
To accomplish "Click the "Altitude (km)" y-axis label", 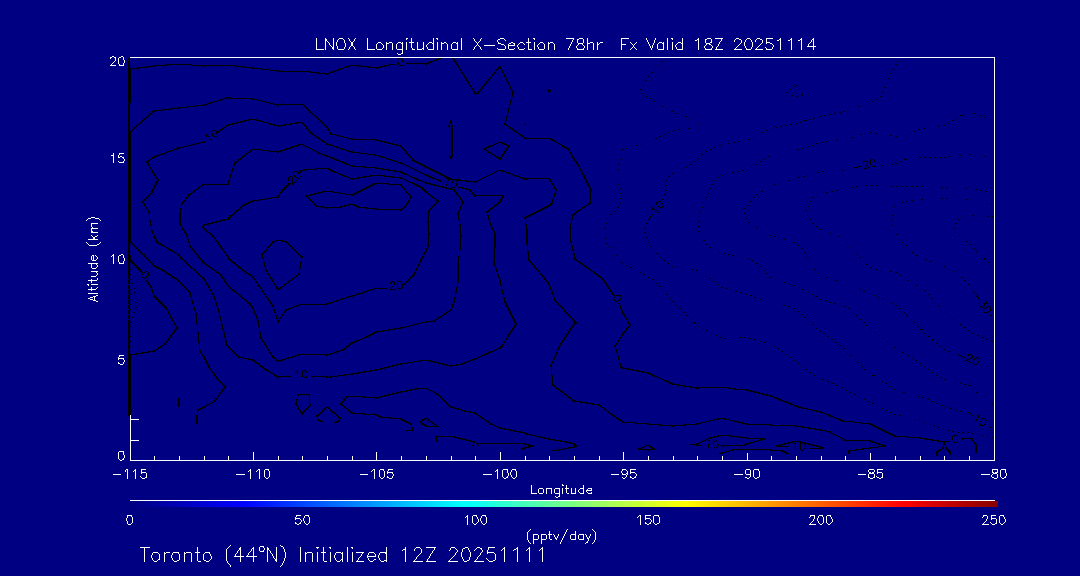I will click(x=93, y=259).
